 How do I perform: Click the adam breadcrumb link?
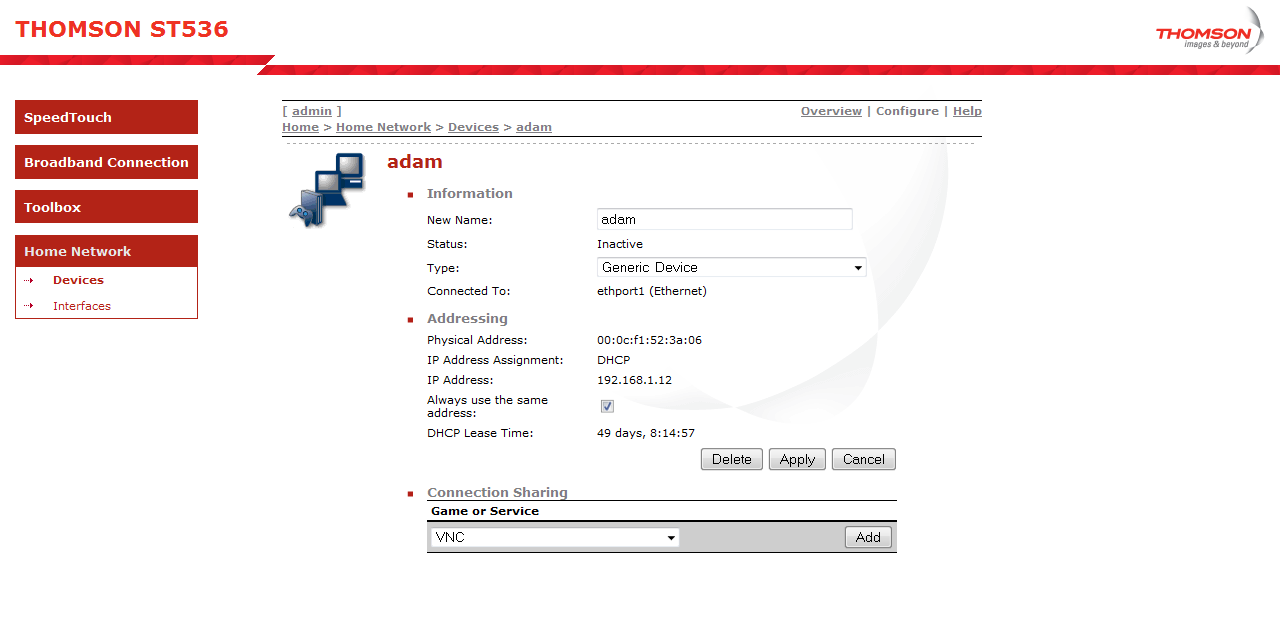click(x=534, y=127)
